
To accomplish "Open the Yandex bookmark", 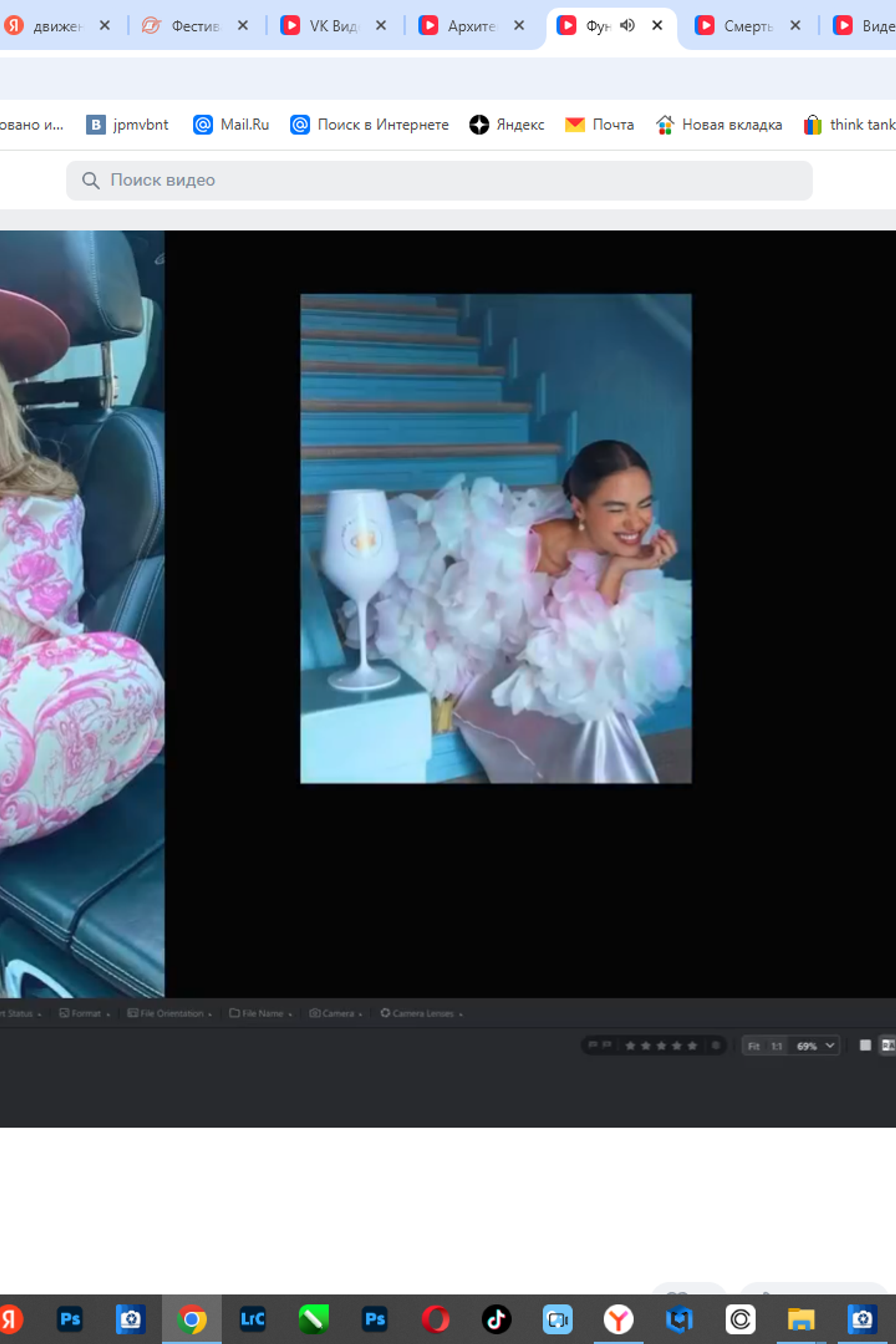I will click(507, 125).
